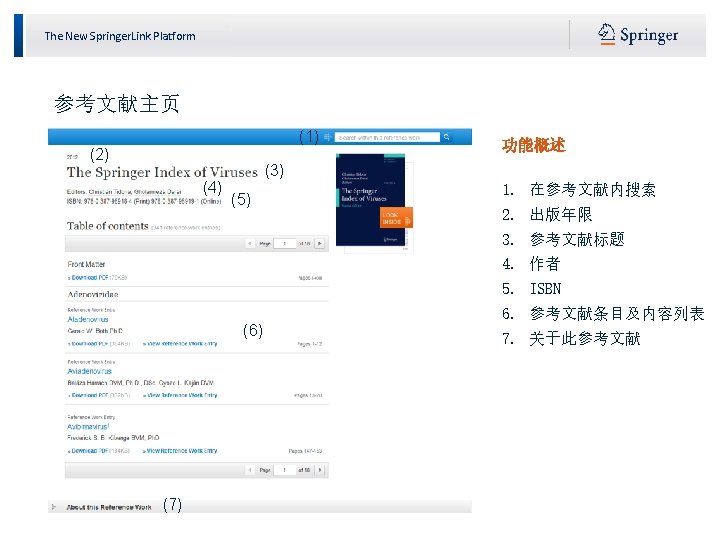
Task: Click the 参考文献主页 slide title
Action: [117, 104]
